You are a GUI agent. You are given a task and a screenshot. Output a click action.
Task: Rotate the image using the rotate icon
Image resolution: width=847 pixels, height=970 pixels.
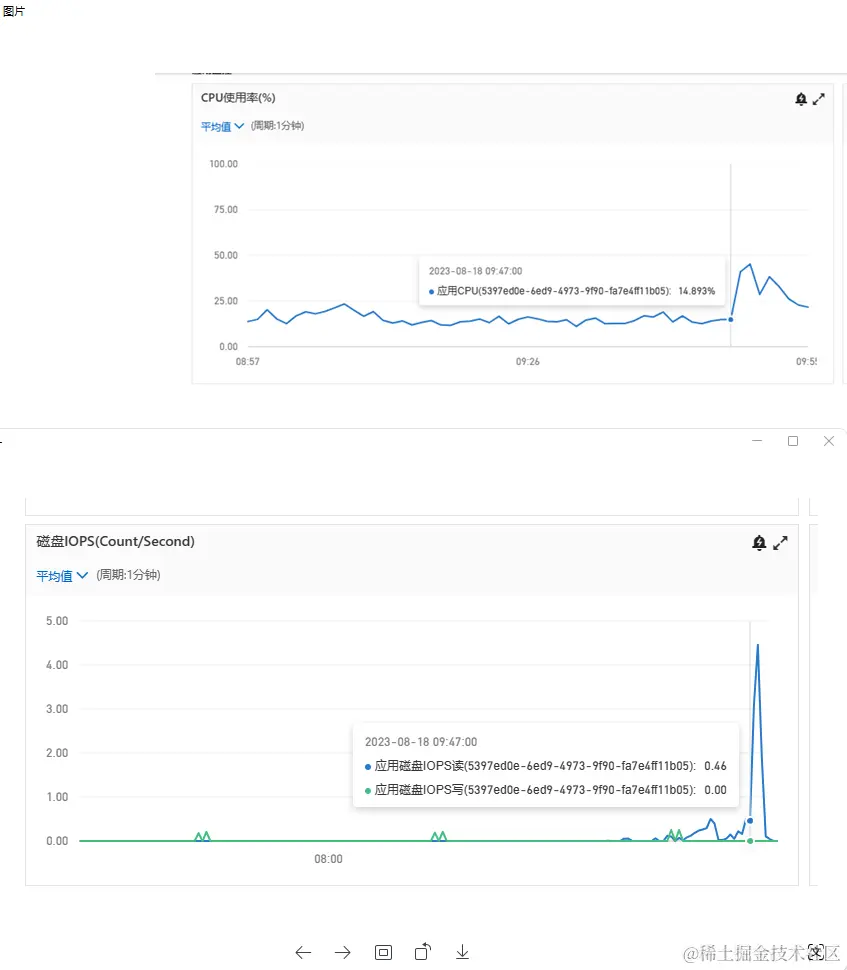[x=423, y=951]
